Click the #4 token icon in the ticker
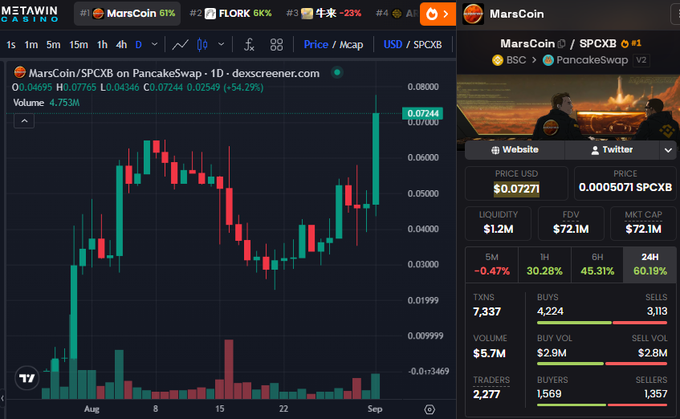The width and height of the screenshot is (680, 419). coord(397,14)
